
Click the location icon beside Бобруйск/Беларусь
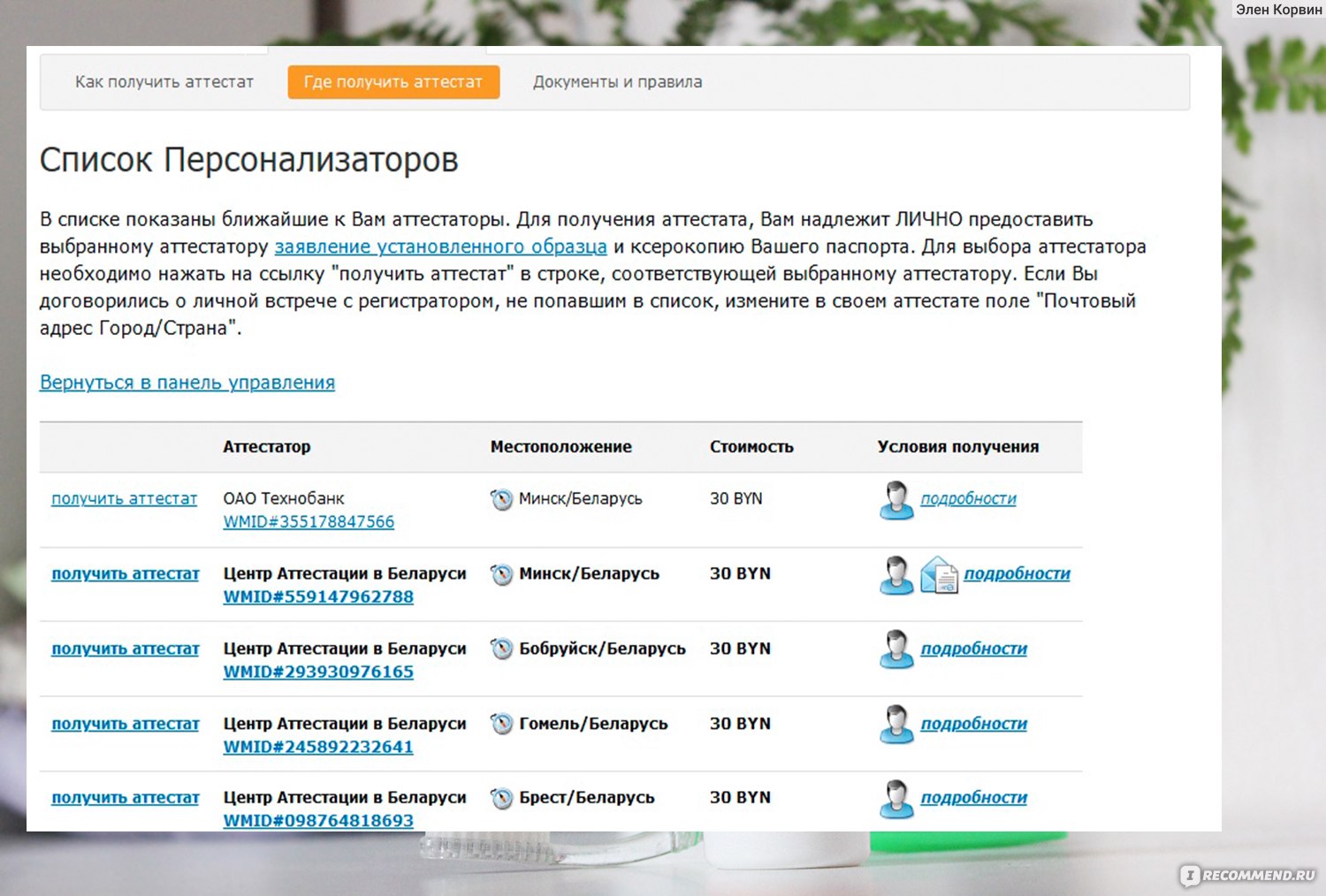point(501,649)
